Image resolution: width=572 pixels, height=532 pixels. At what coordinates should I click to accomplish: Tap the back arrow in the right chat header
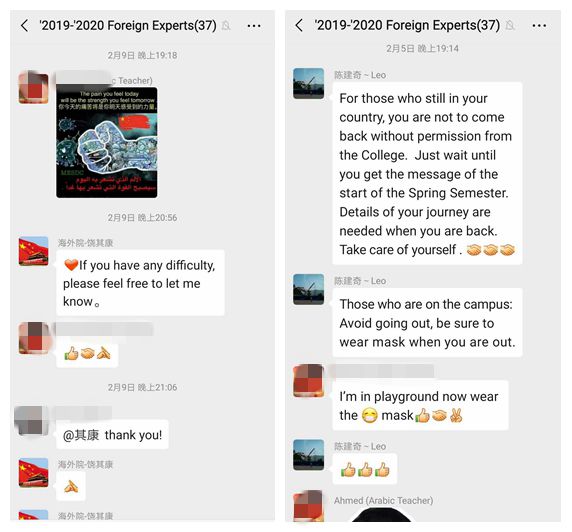coord(299,25)
